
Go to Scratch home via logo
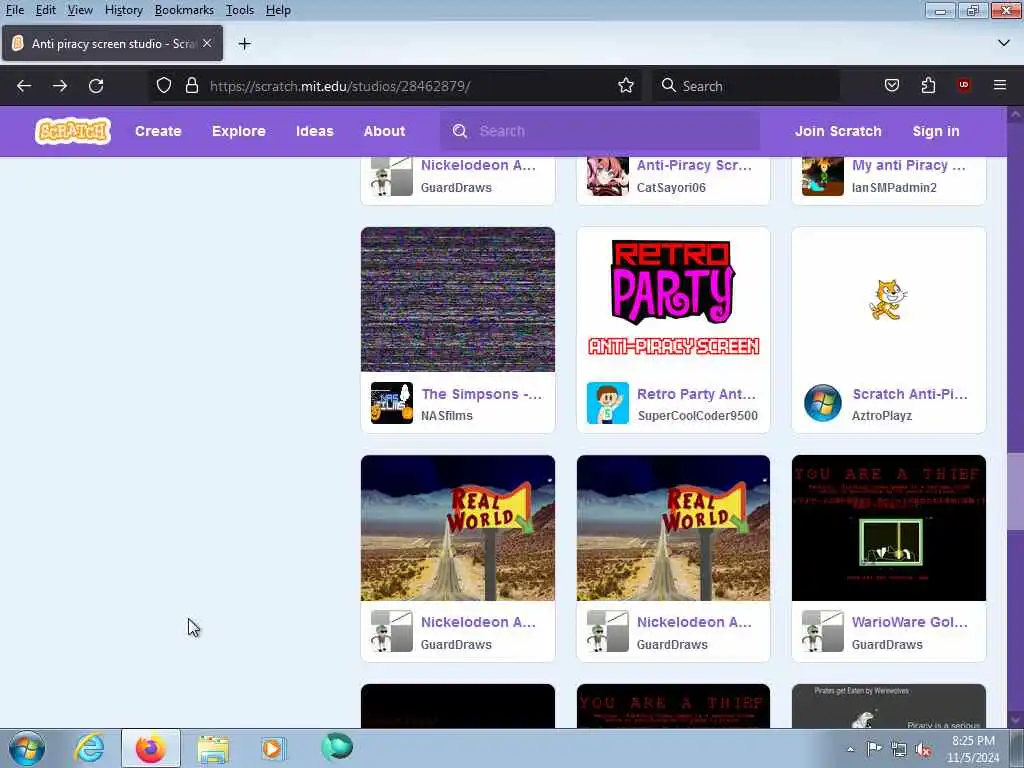coord(72,131)
